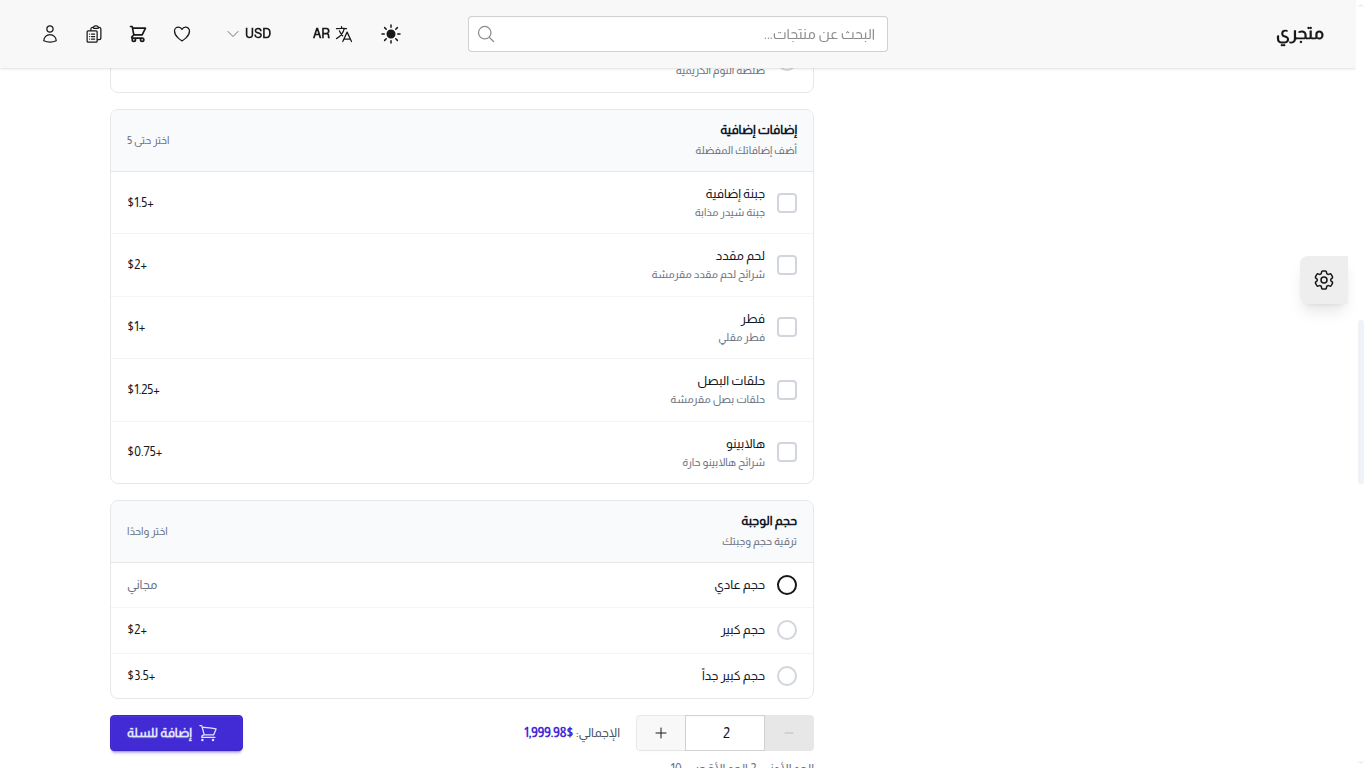Click inside the product search field
Image resolution: width=1366 pixels, height=768 pixels.
(677, 33)
